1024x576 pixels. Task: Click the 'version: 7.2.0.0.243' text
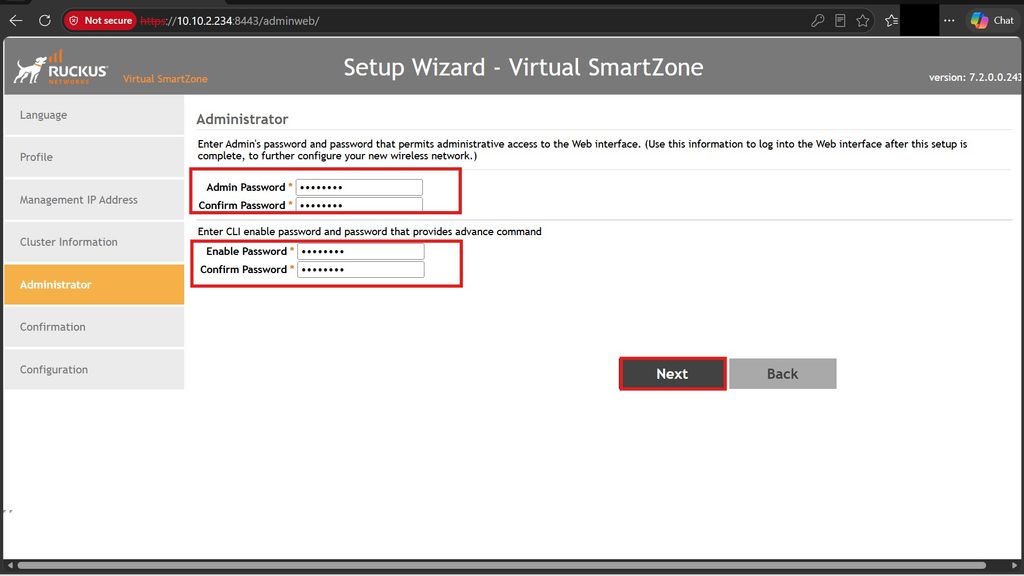click(x=976, y=77)
